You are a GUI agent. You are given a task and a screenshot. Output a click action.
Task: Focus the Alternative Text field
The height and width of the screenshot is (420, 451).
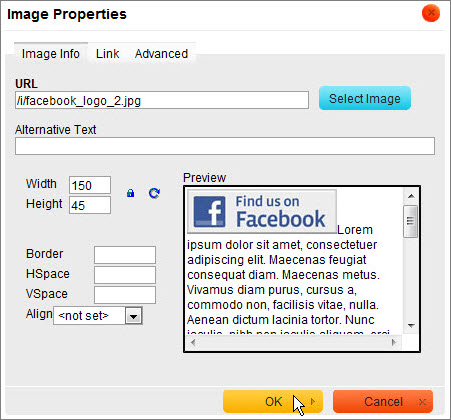click(225, 146)
